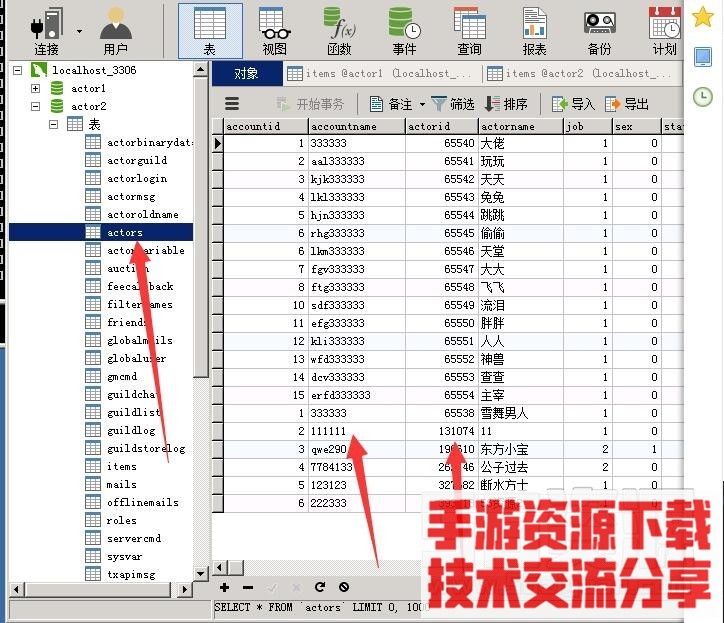Click 开始事务 begin transaction button

pyautogui.click(x=310, y=104)
